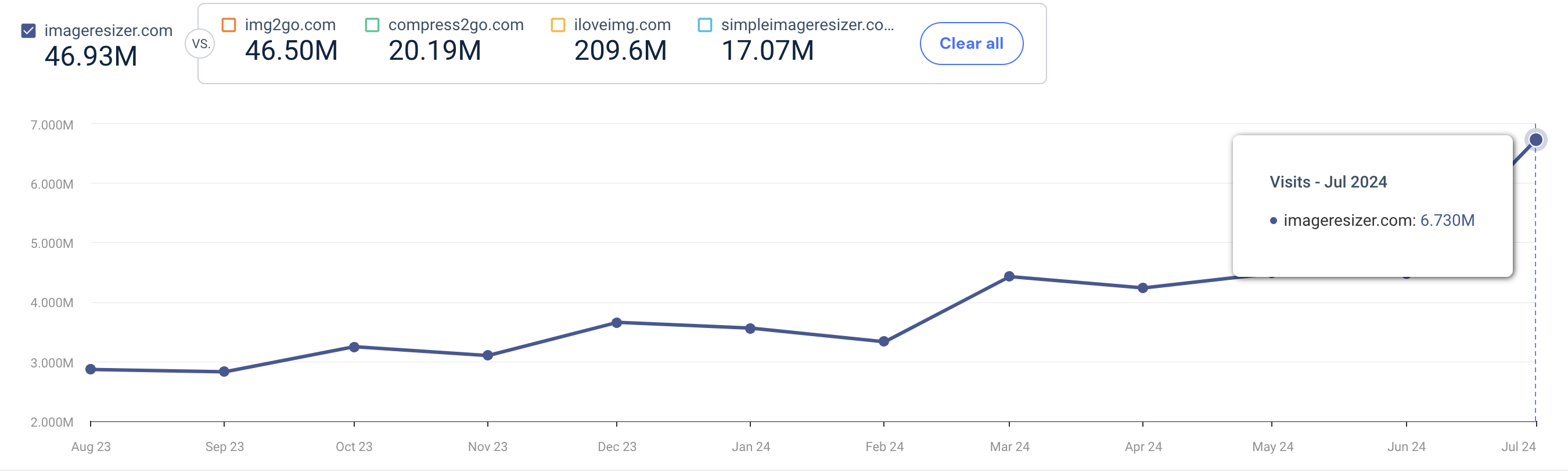Click the imageresizer.com 46.93M total

[x=91, y=57]
